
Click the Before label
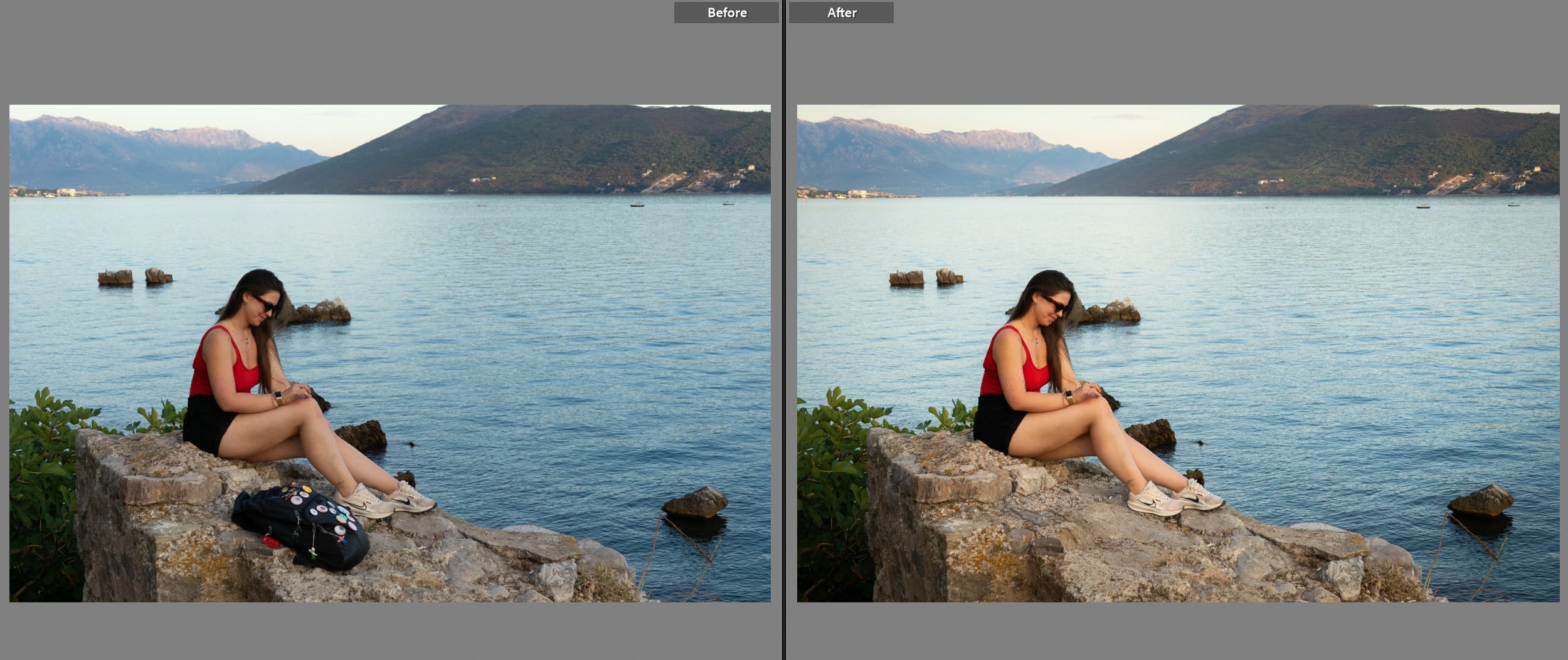pyautogui.click(x=726, y=13)
